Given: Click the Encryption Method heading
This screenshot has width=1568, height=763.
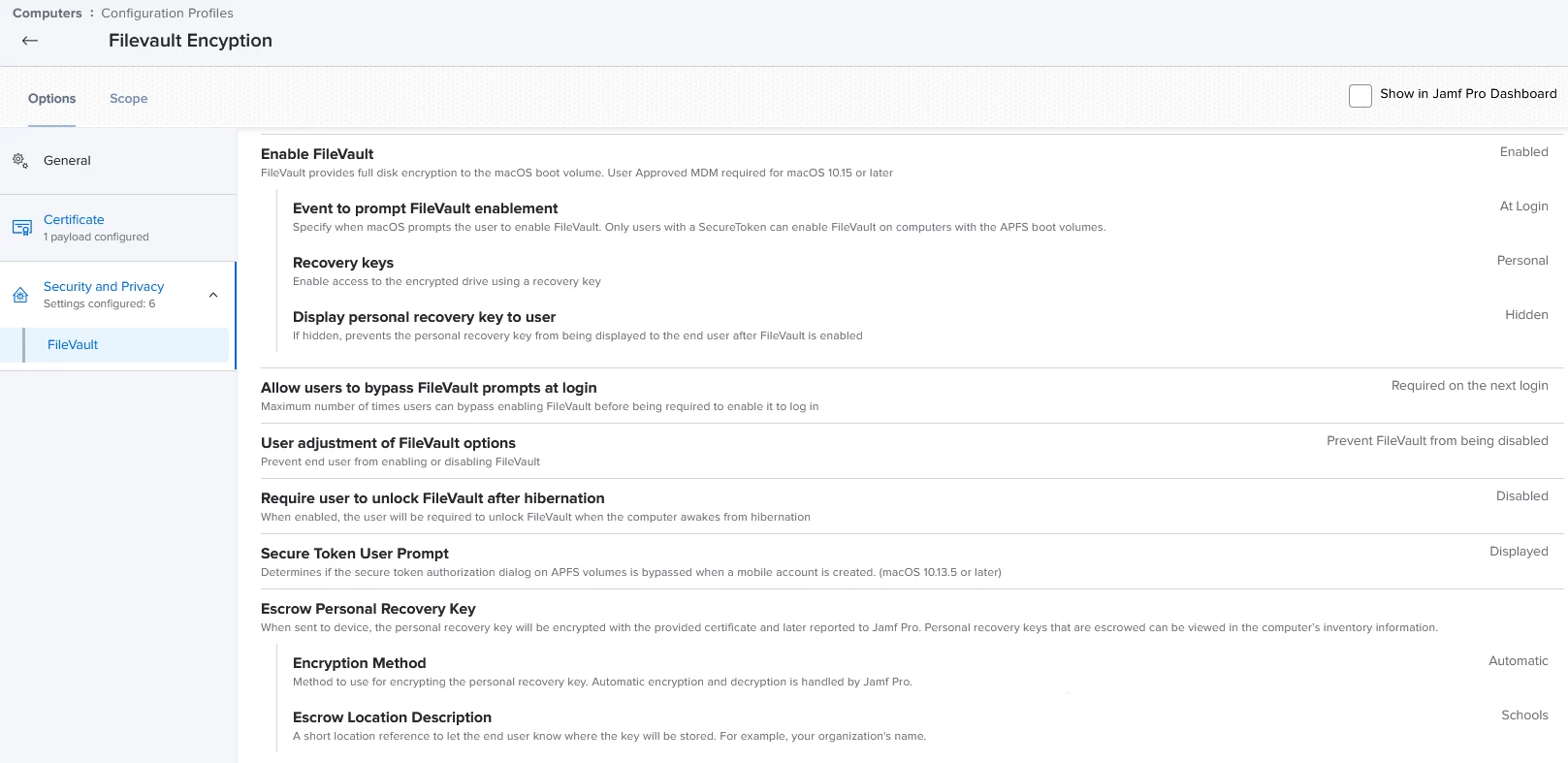Looking at the screenshot, I should click(359, 663).
